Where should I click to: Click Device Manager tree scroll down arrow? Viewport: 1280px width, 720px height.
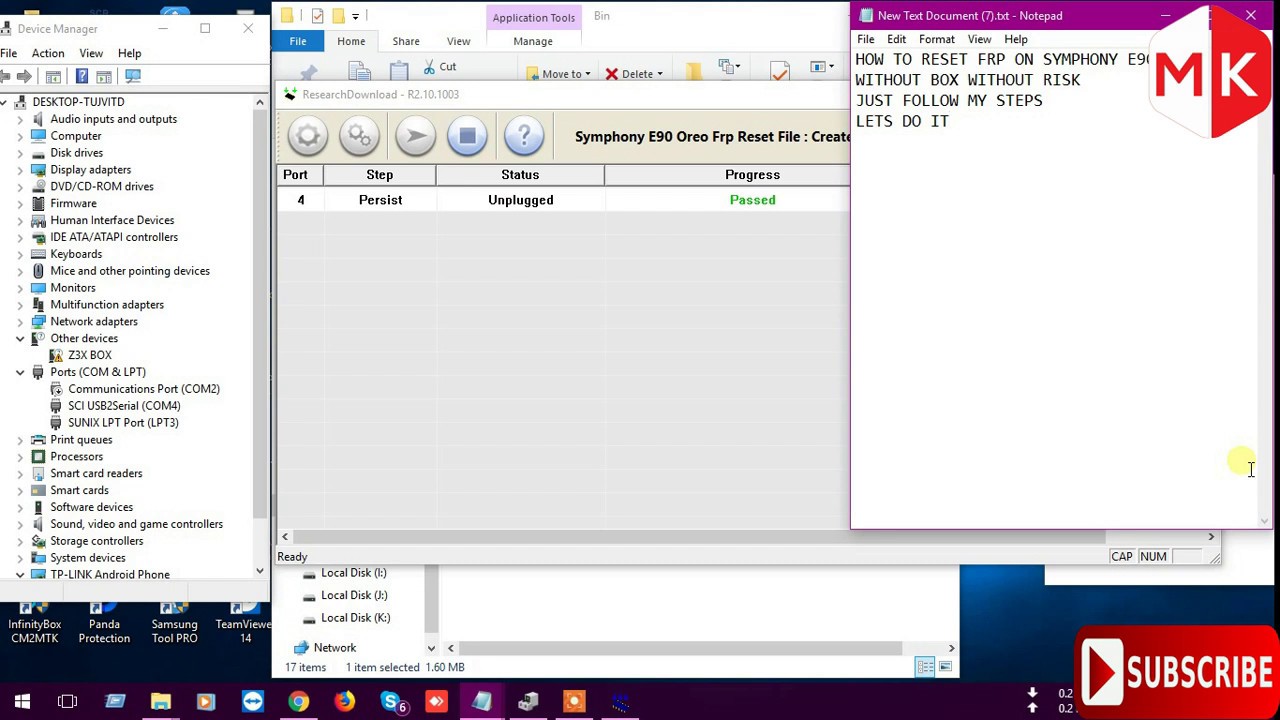pyautogui.click(x=260, y=571)
